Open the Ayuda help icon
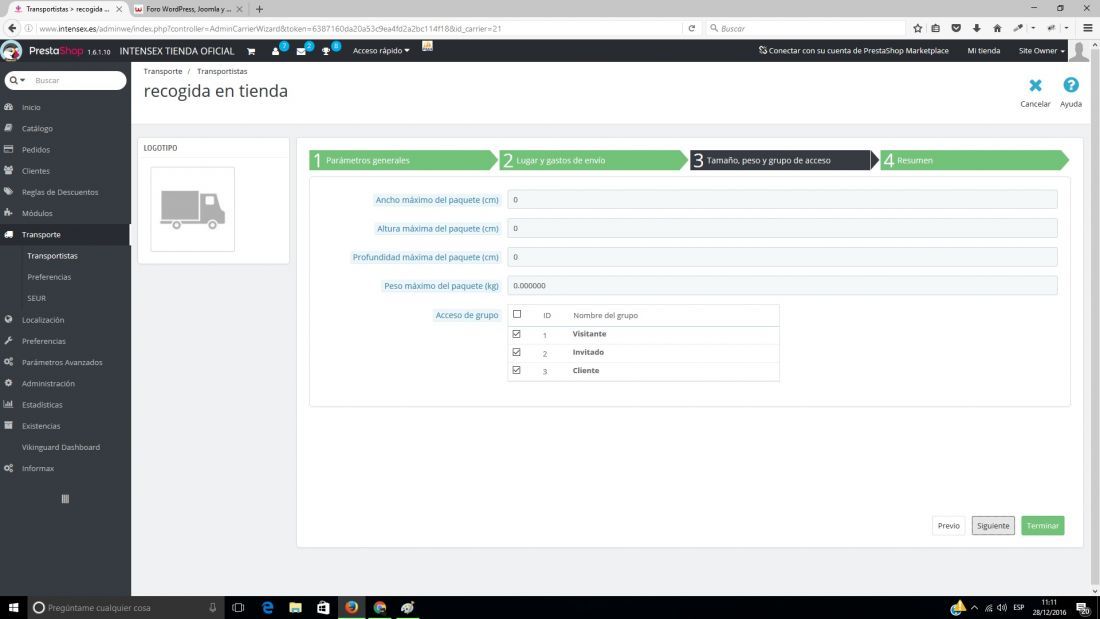This screenshot has height=619, width=1100. (1071, 86)
